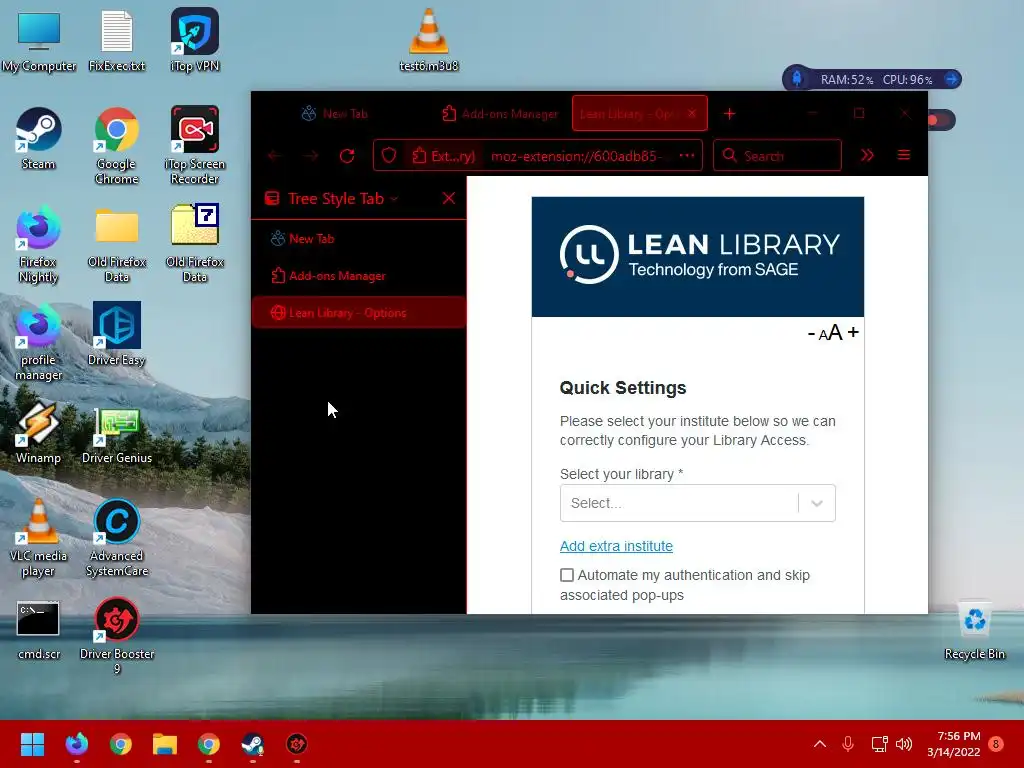This screenshot has width=1024, height=768.
Task: Show hidden system tray icons
Action: click(x=820, y=744)
